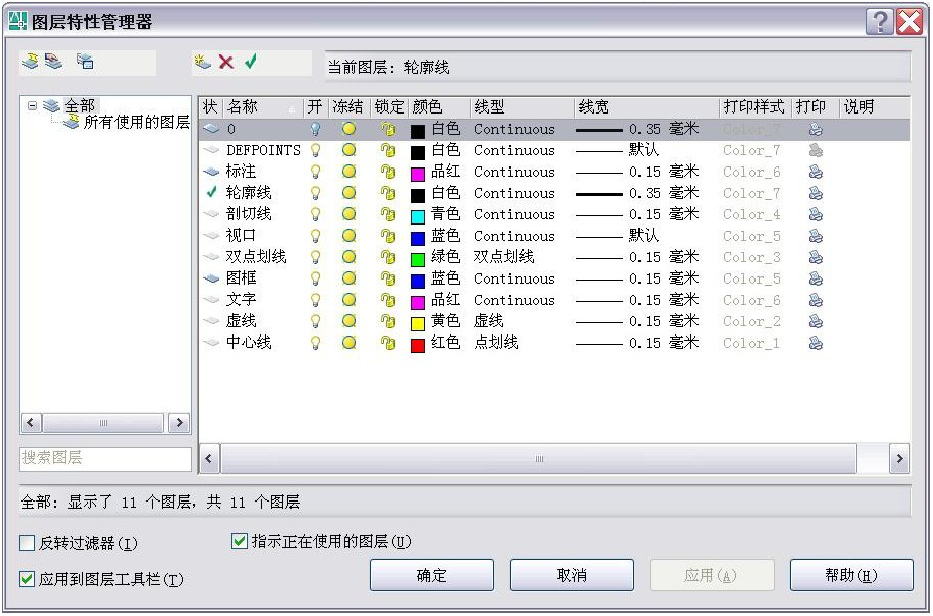Toggle the lightbulb for the 轮廓线 layer
The height and width of the screenshot is (616, 933).
[x=315, y=193]
